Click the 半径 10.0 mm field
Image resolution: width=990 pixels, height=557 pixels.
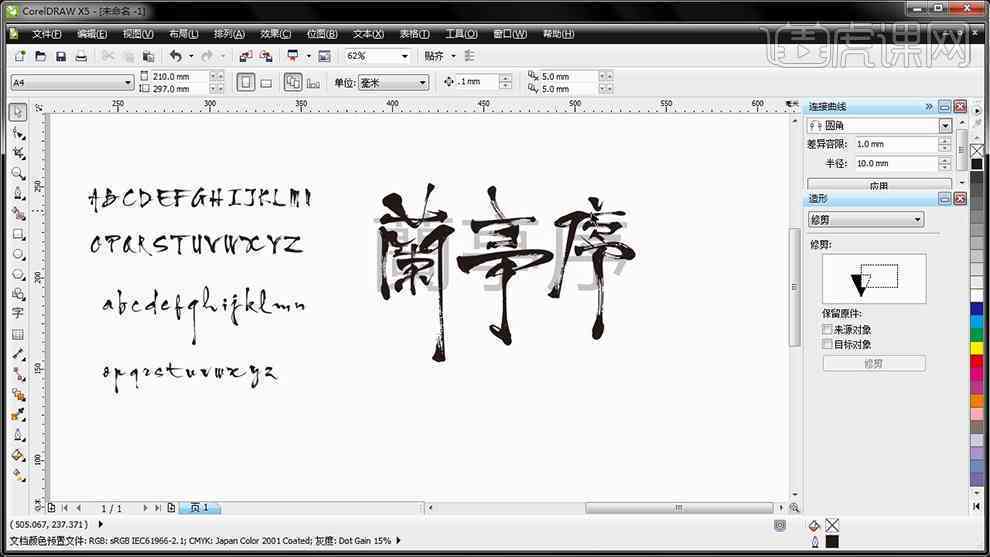click(896, 164)
